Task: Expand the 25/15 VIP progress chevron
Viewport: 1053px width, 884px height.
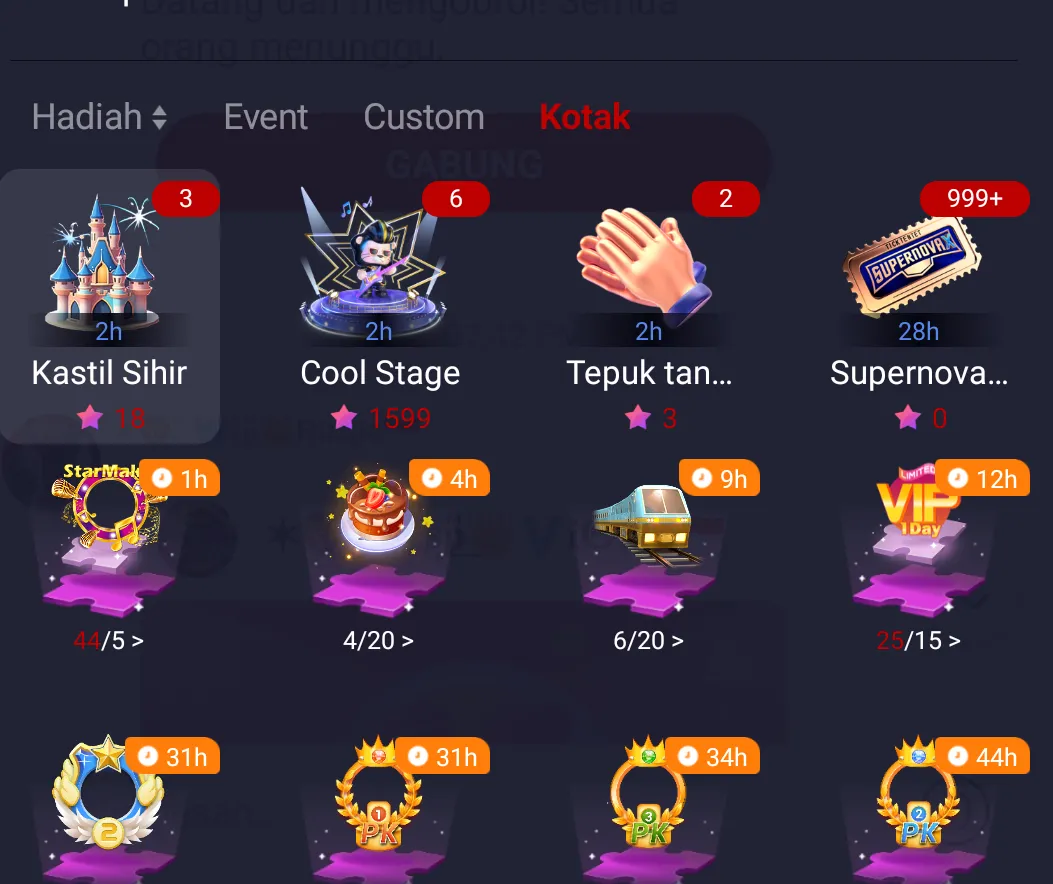Action: [954, 641]
